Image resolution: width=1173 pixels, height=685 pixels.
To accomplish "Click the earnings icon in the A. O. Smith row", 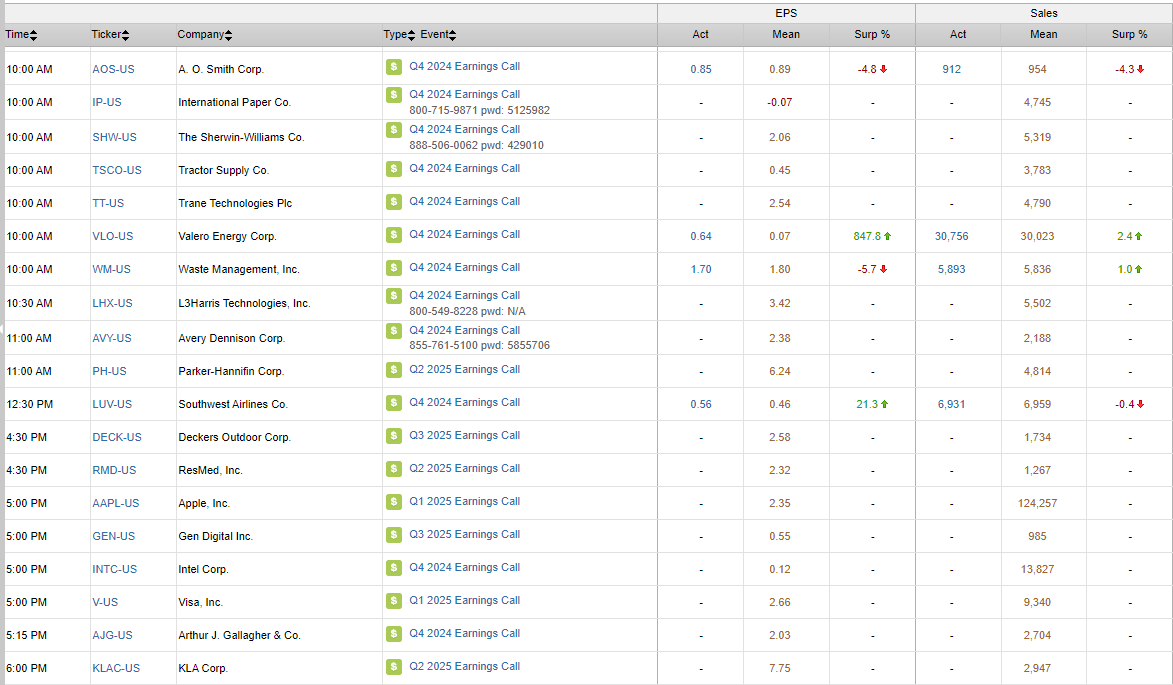I will coord(393,67).
